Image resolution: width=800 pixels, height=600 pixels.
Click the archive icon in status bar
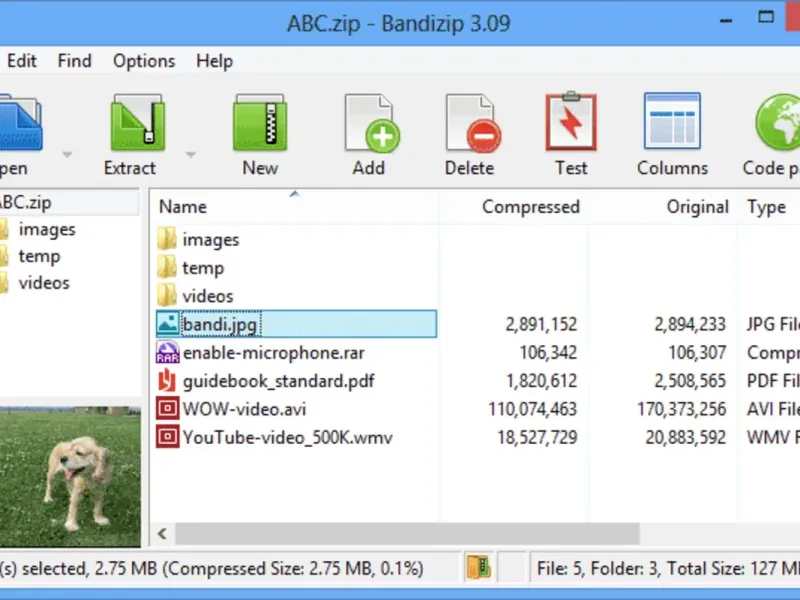478,568
